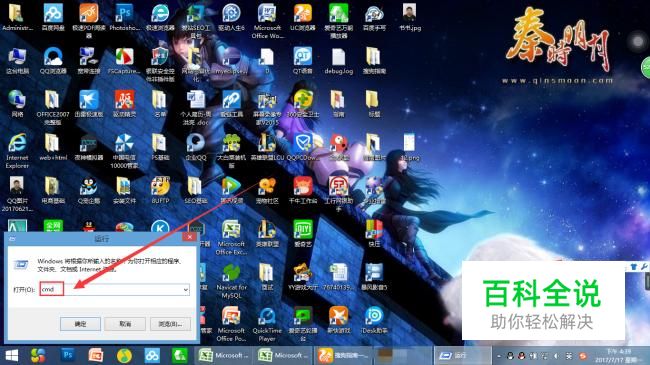
Task: Select the iDesk助手 desktop icon
Action: pyautogui.click(x=374, y=320)
